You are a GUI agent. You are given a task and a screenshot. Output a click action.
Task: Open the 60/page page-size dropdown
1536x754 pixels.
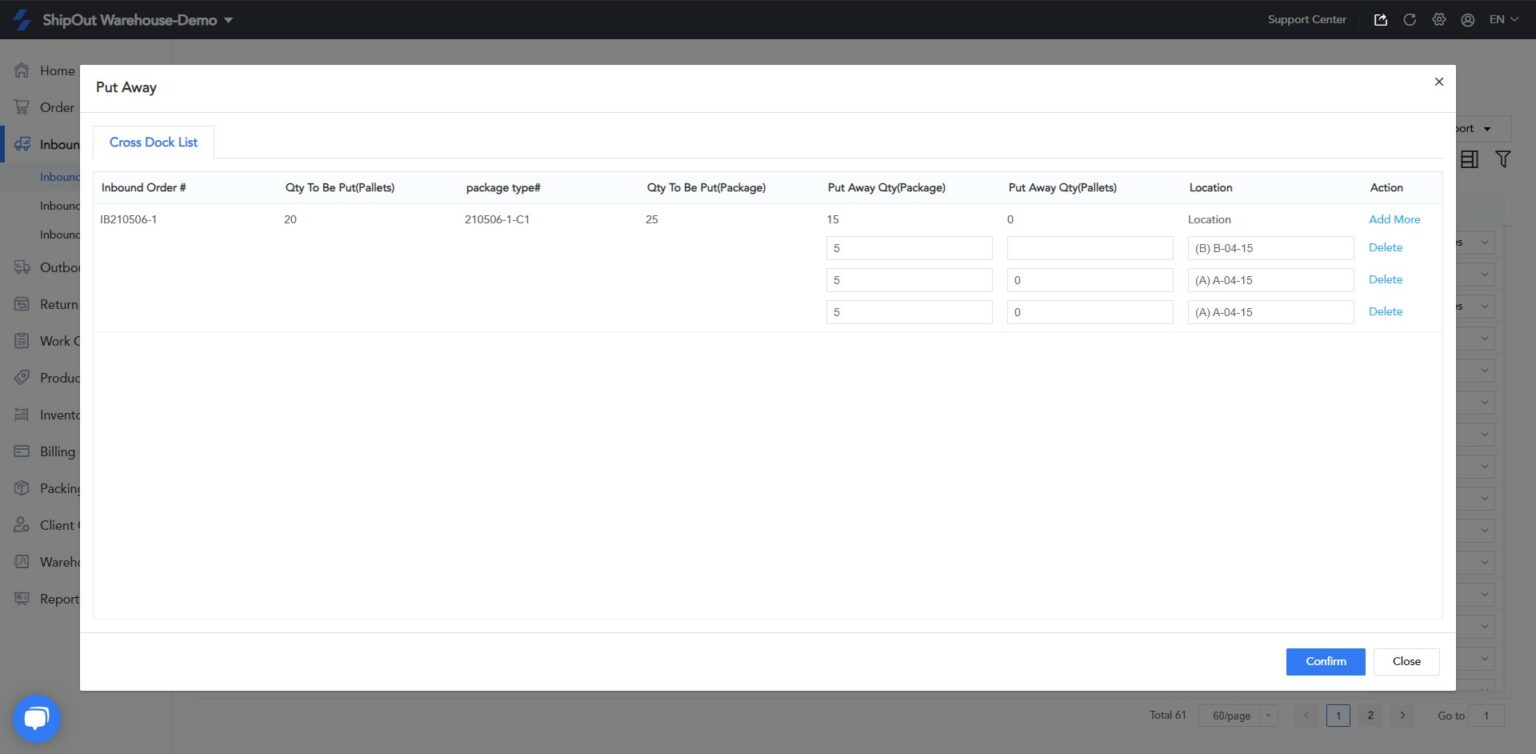(1237, 715)
